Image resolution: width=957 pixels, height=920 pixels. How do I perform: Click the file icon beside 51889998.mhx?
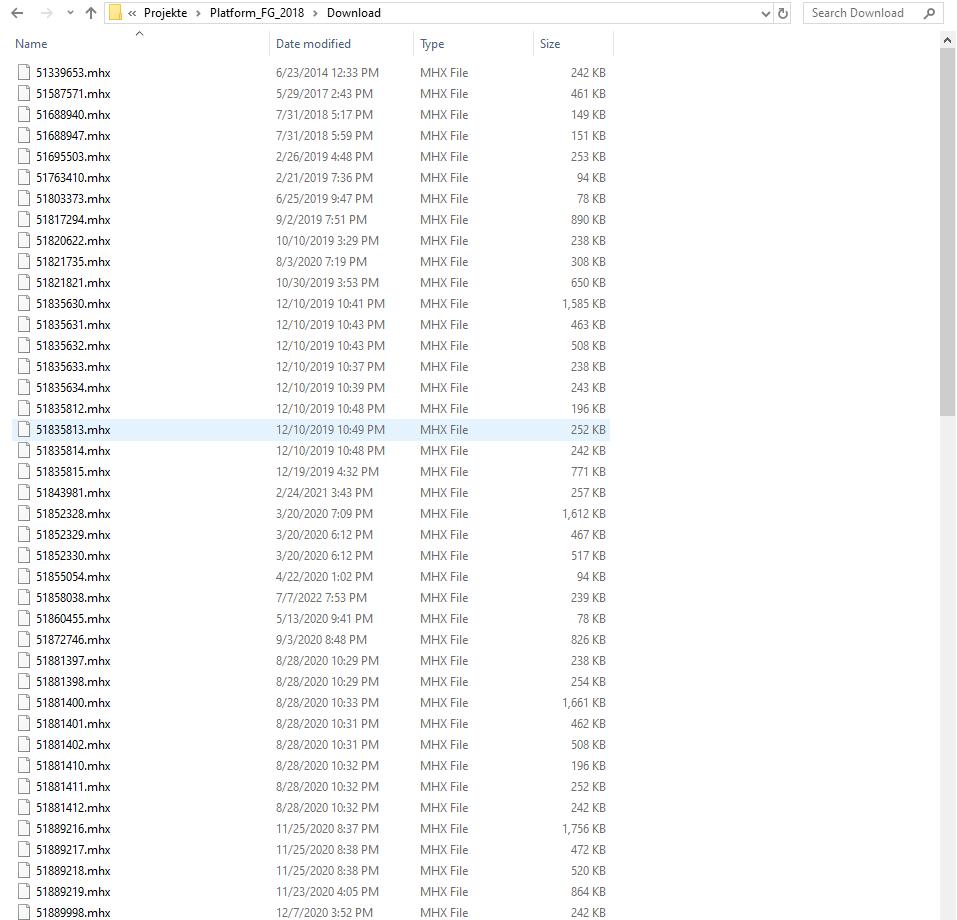(22, 912)
